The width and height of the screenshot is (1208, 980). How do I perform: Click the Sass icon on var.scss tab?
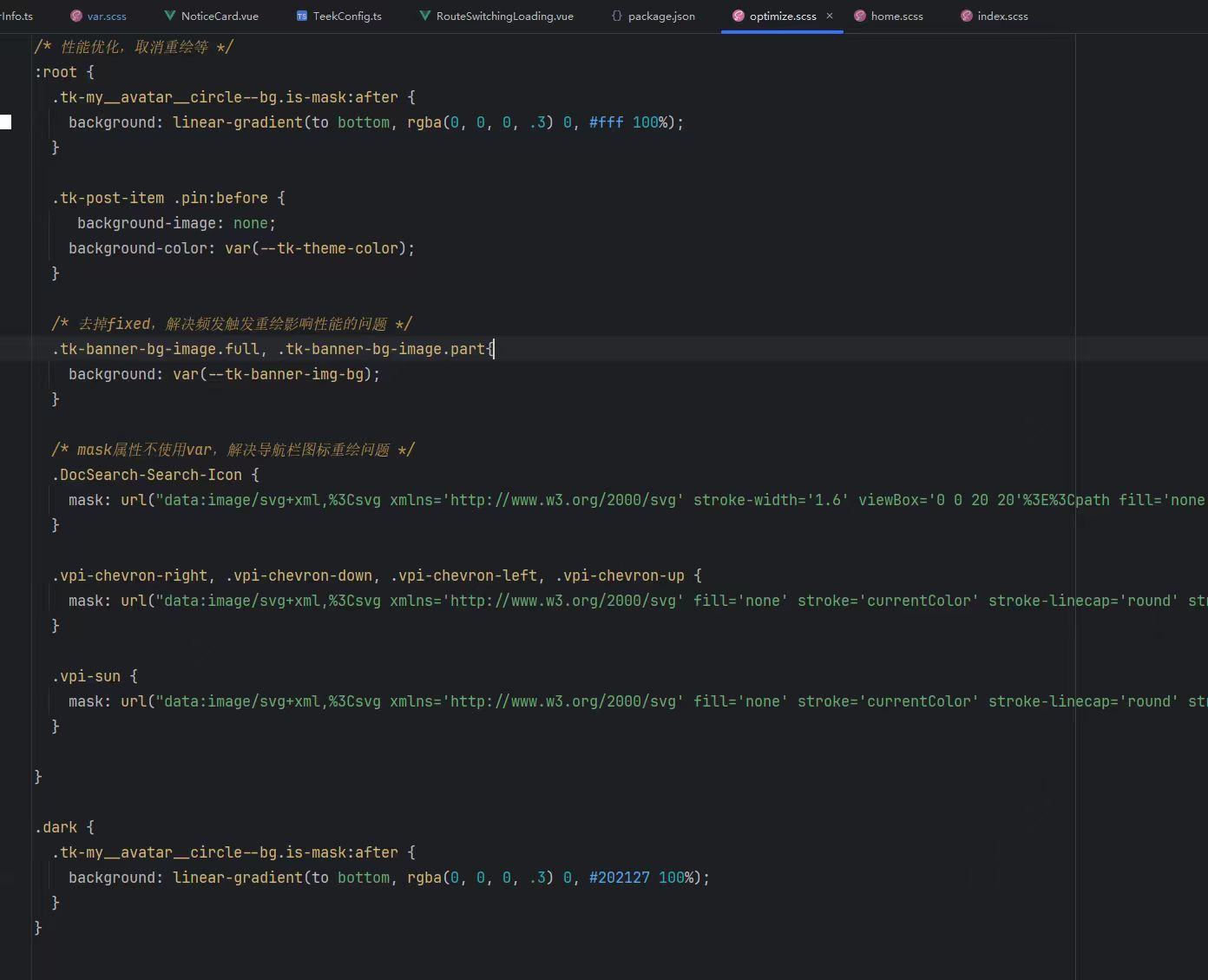click(76, 16)
